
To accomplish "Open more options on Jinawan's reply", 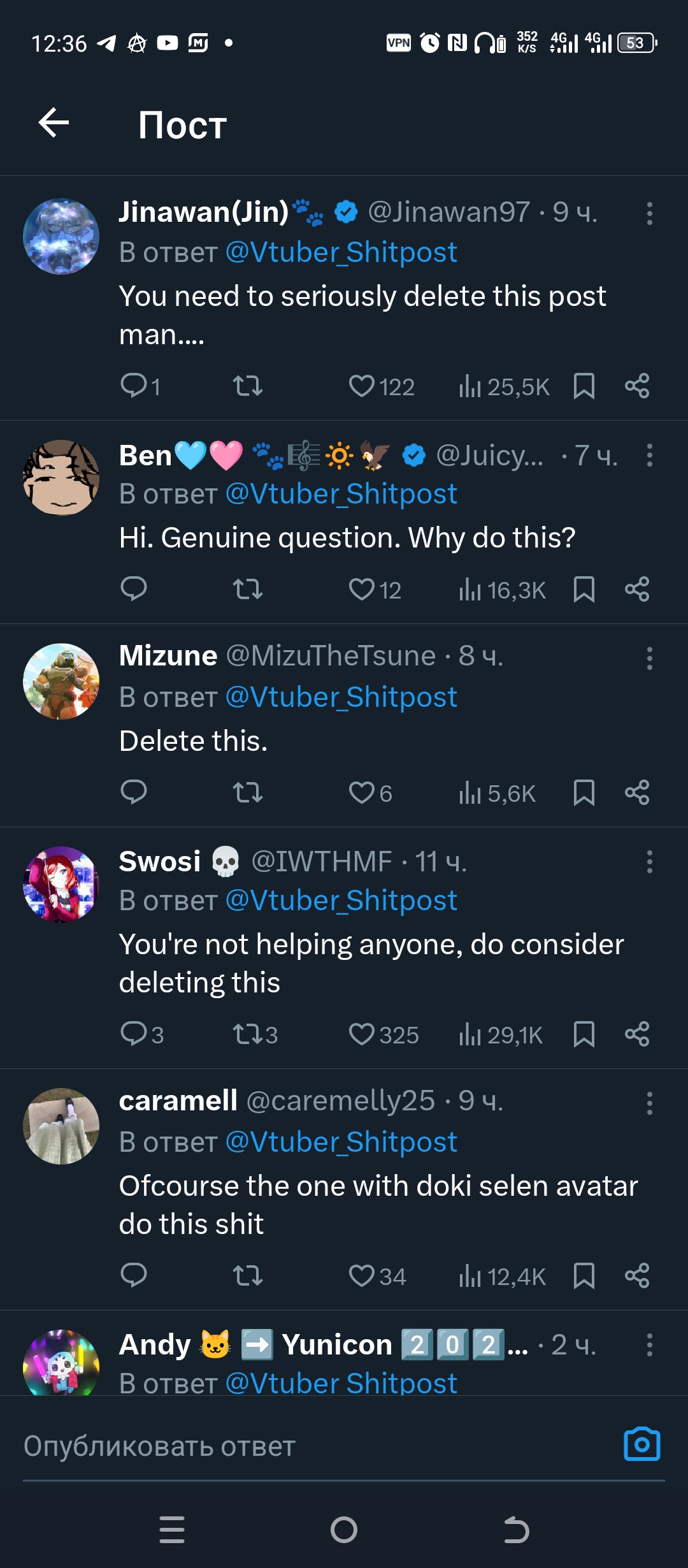I will tap(649, 214).
